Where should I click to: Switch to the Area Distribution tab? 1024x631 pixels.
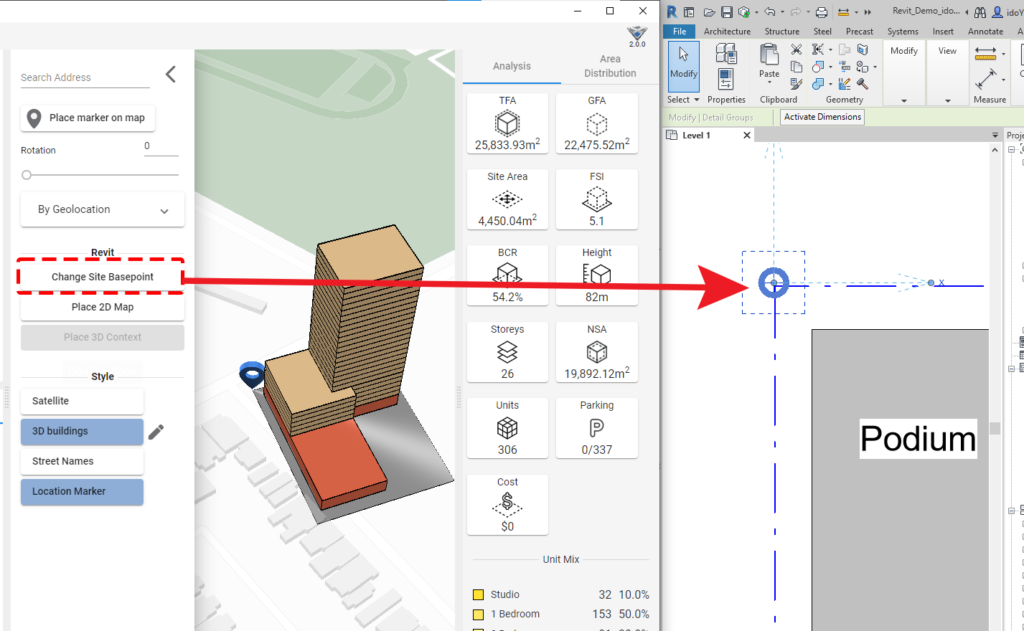(610, 66)
